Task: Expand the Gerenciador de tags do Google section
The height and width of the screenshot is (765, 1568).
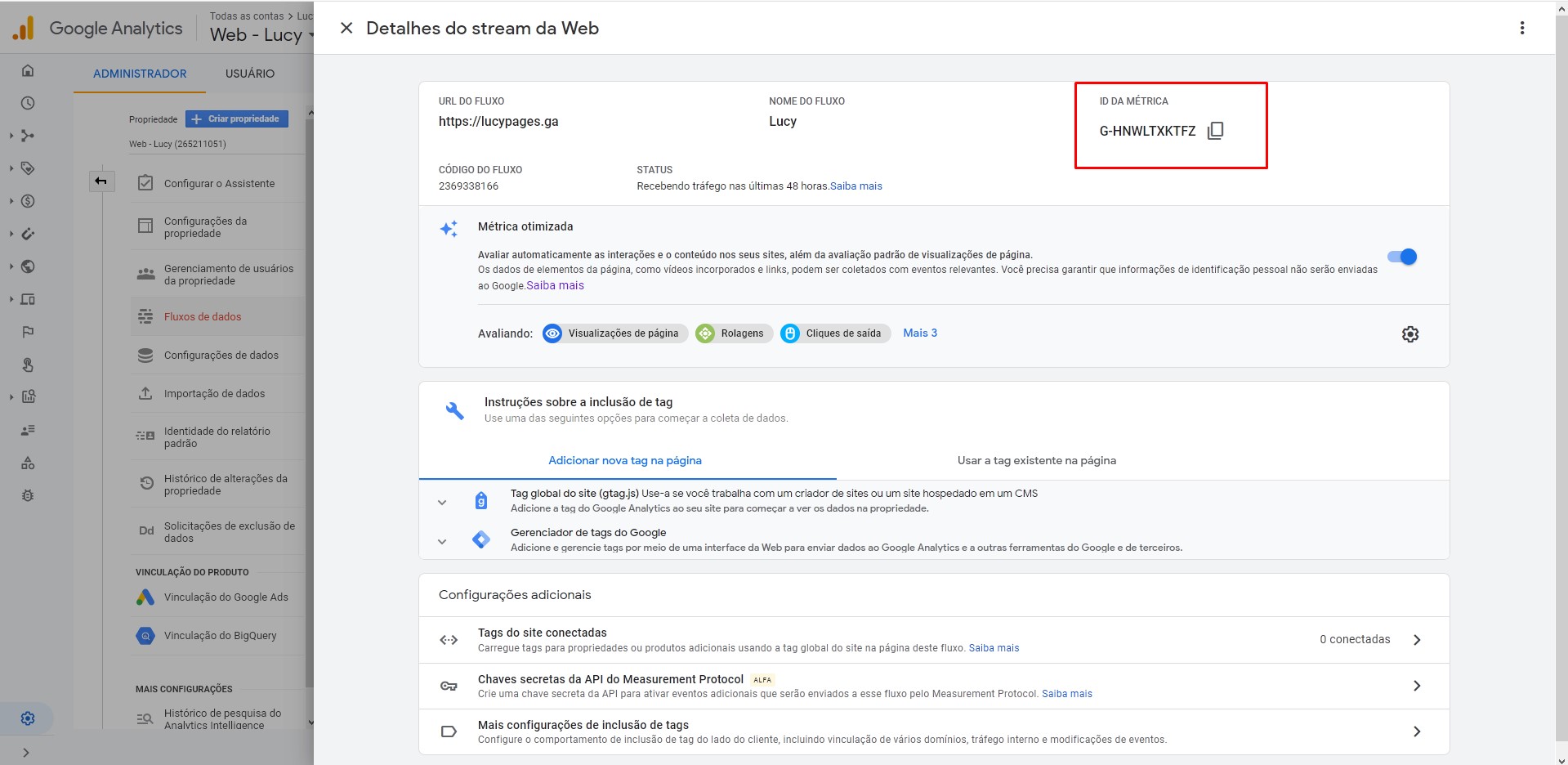Action: pos(442,541)
